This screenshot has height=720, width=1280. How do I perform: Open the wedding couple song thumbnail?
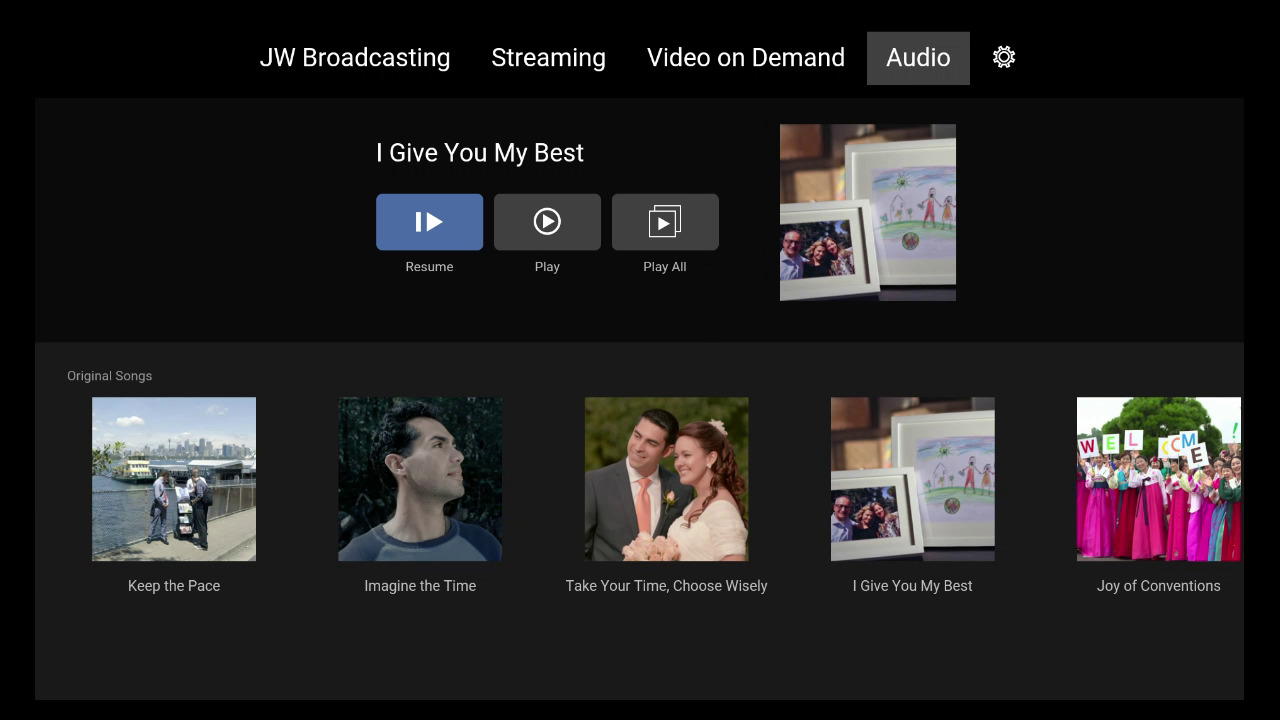point(666,479)
